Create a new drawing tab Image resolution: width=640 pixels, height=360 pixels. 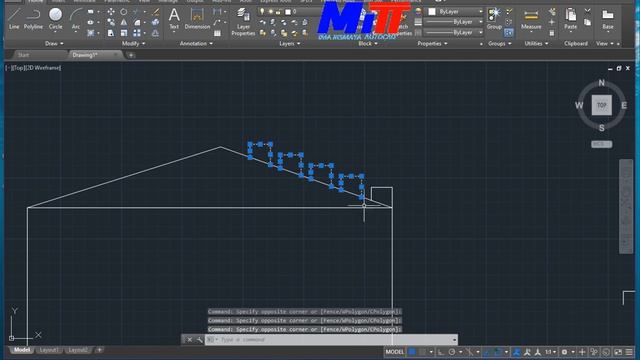(x=131, y=55)
